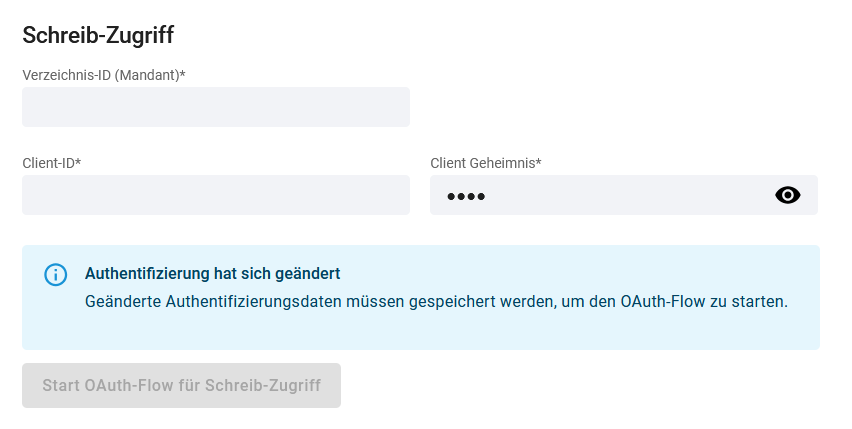Click the word Mandant in the directory label

(x=147, y=75)
